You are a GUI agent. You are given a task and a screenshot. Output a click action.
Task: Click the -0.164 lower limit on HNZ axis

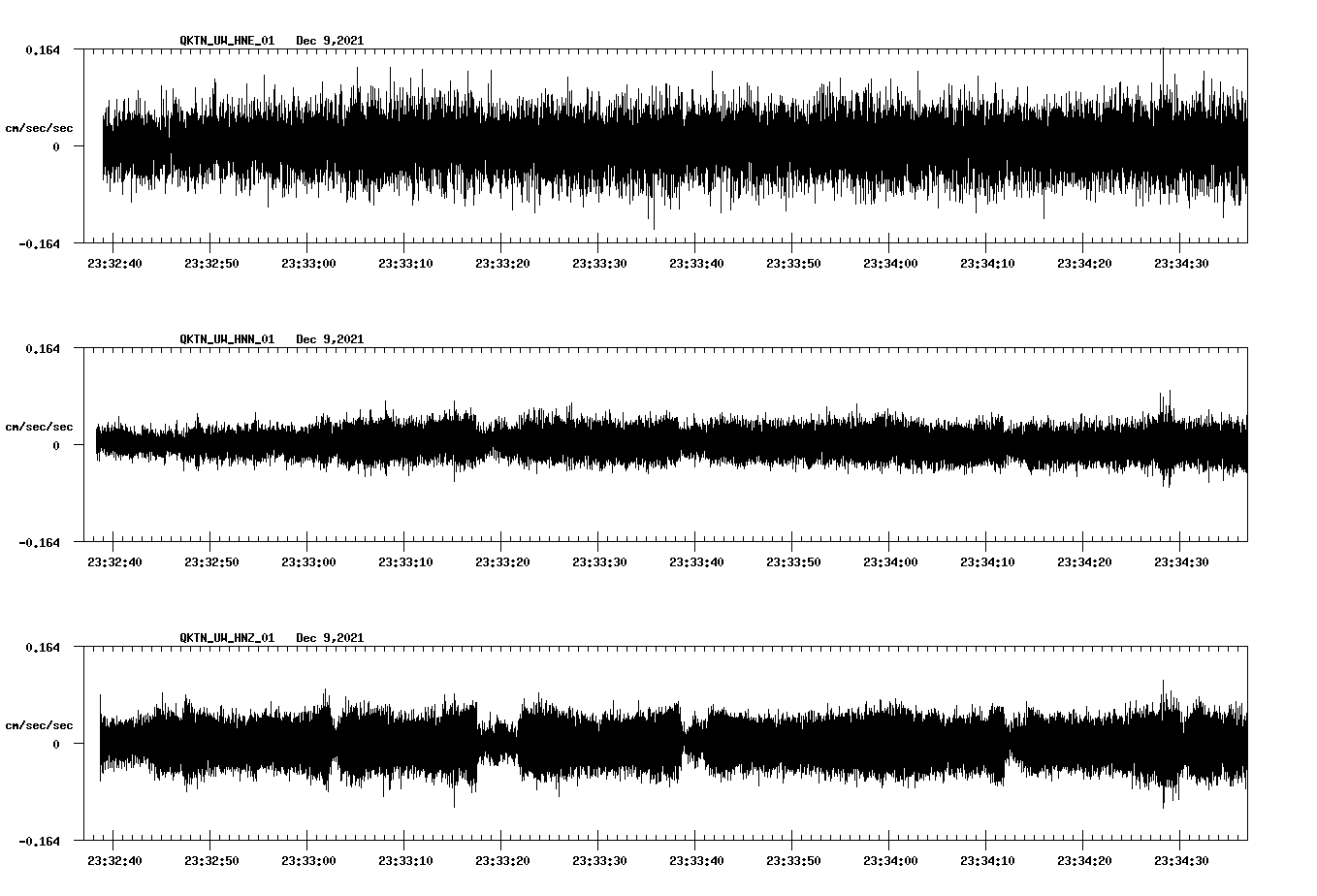click(39, 841)
